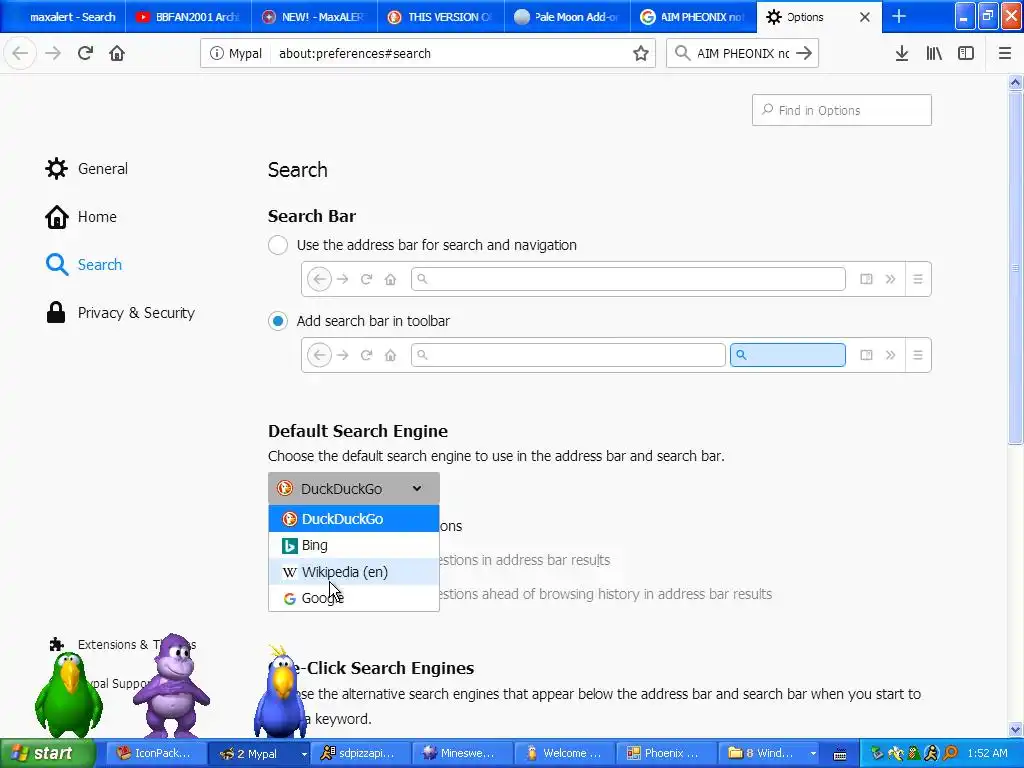Open the hamburger application menu

click(1005, 53)
